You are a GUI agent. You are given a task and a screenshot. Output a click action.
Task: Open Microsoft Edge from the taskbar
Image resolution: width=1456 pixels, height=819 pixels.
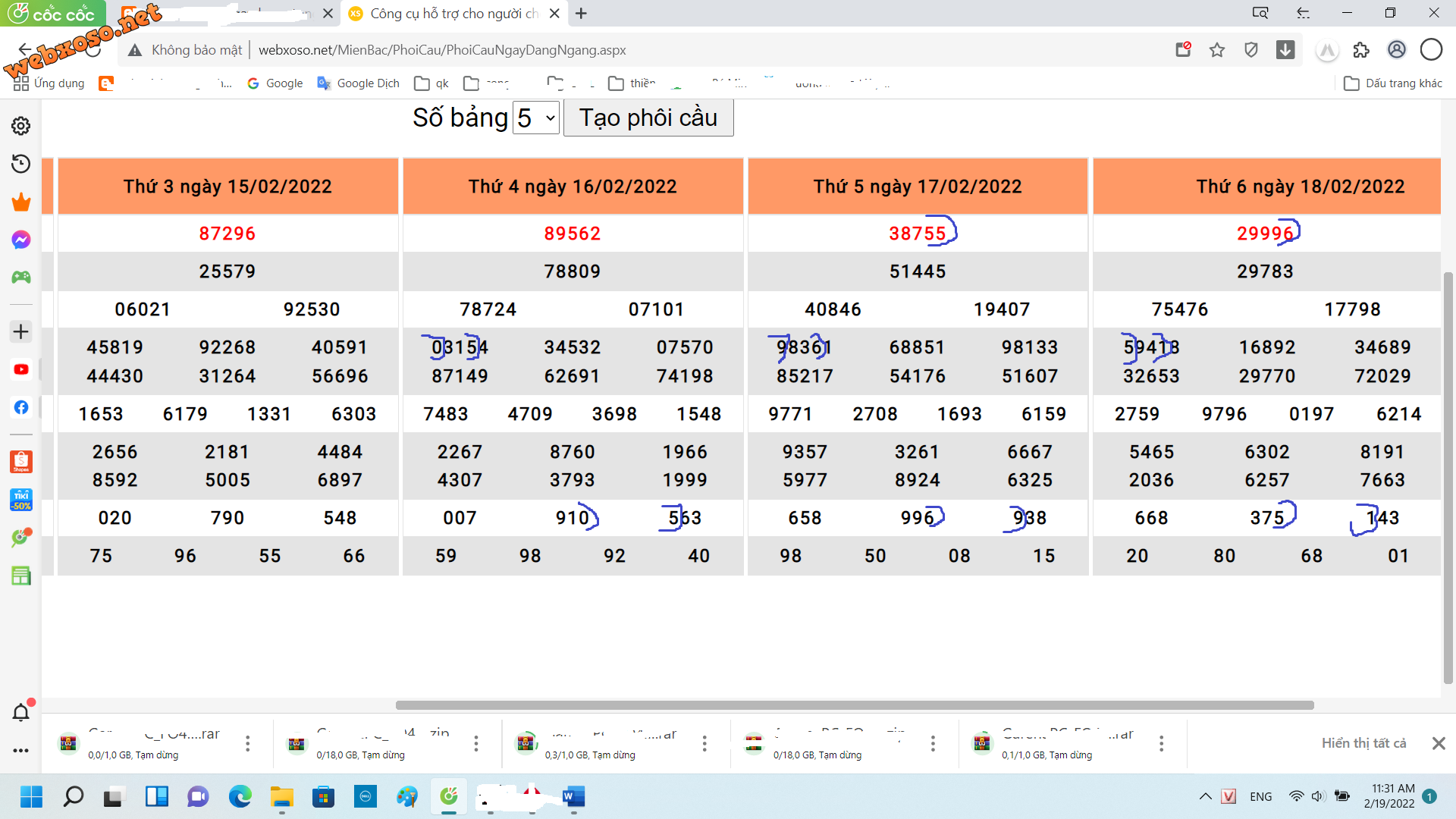240,796
